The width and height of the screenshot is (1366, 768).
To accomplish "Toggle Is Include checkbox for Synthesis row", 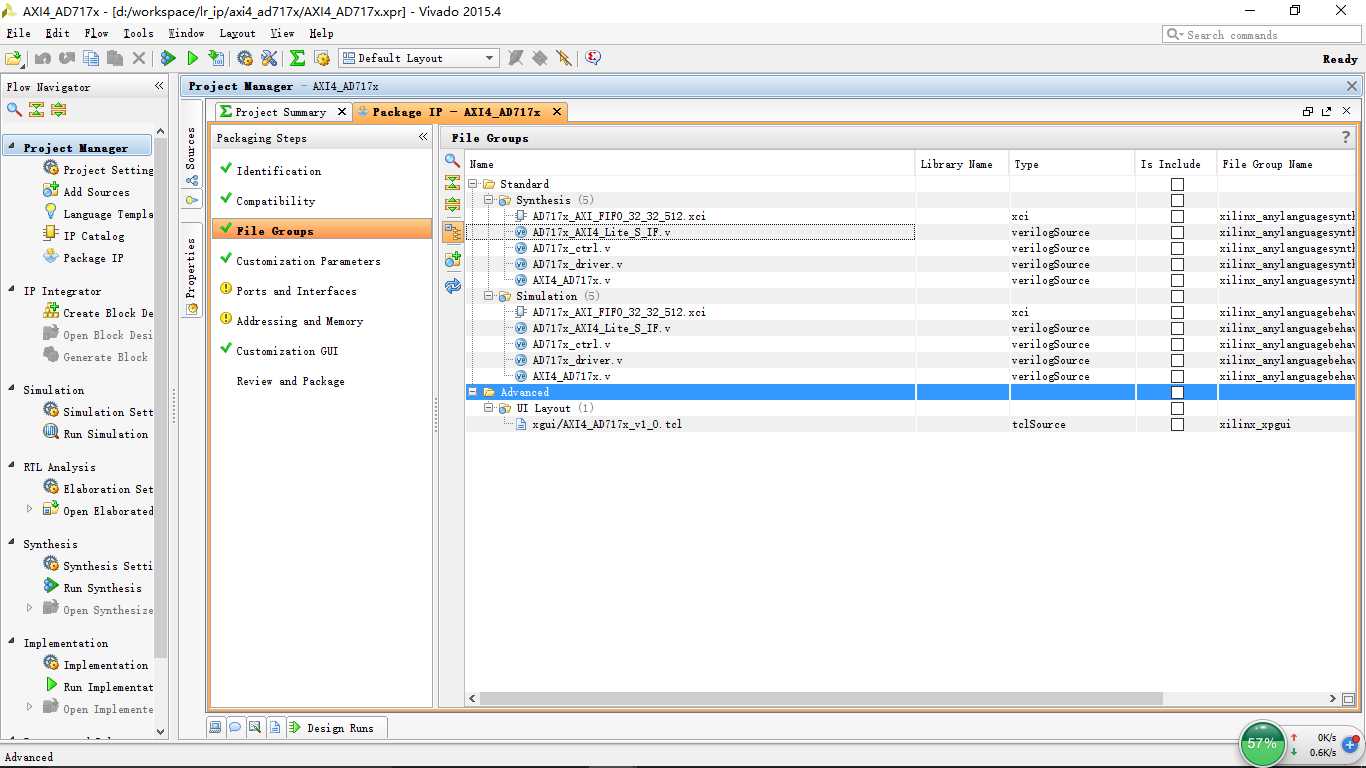I will tap(1177, 200).
